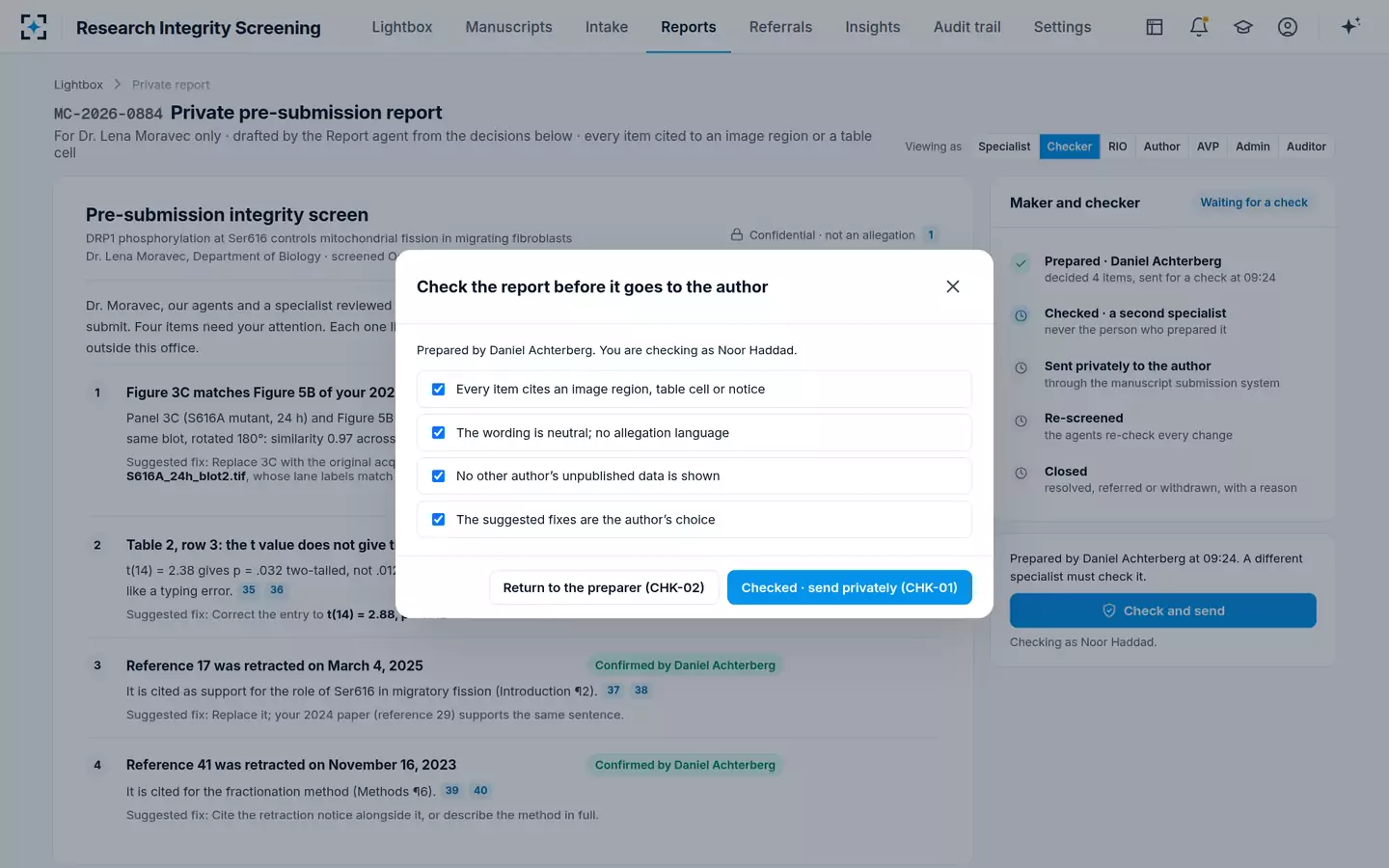Select the Auditor viewing role
Image resolution: width=1389 pixels, height=868 pixels.
point(1306,147)
